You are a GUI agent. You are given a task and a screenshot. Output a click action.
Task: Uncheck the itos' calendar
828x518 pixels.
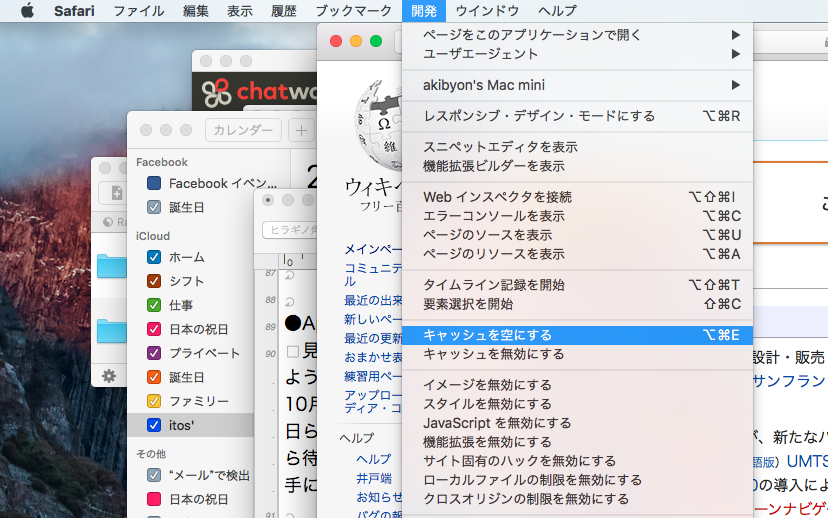(x=154, y=425)
